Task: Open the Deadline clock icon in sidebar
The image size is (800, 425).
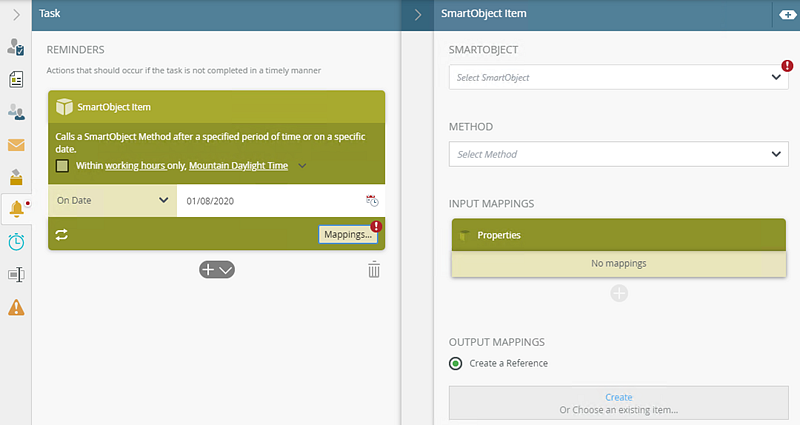Action: coord(16,241)
